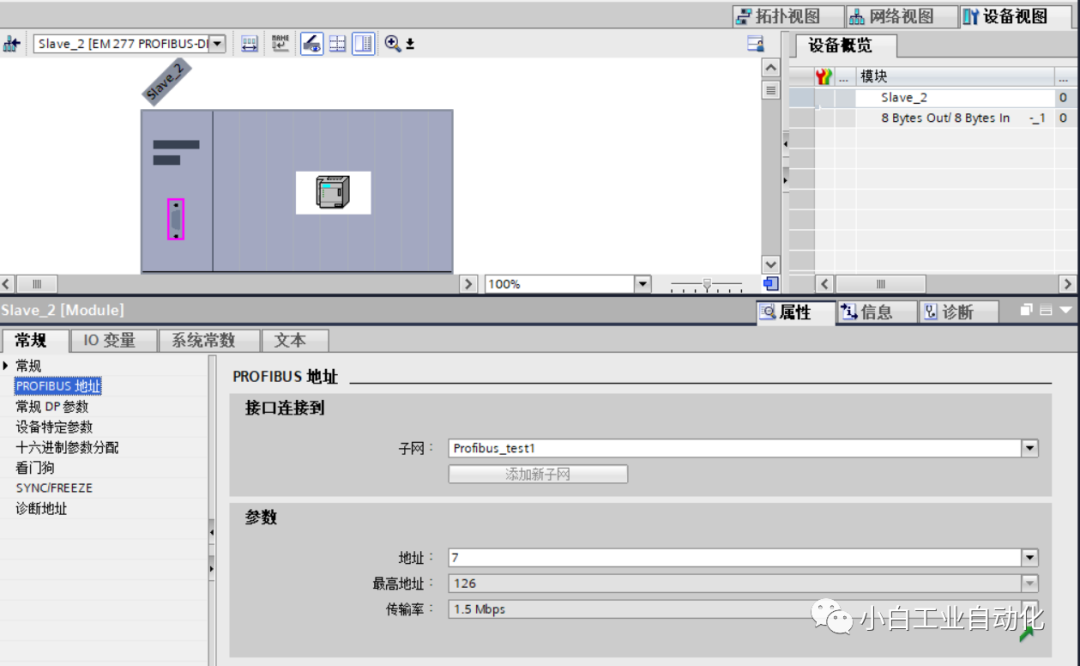Open the 地址 dropdown arrow

pos(1030,557)
